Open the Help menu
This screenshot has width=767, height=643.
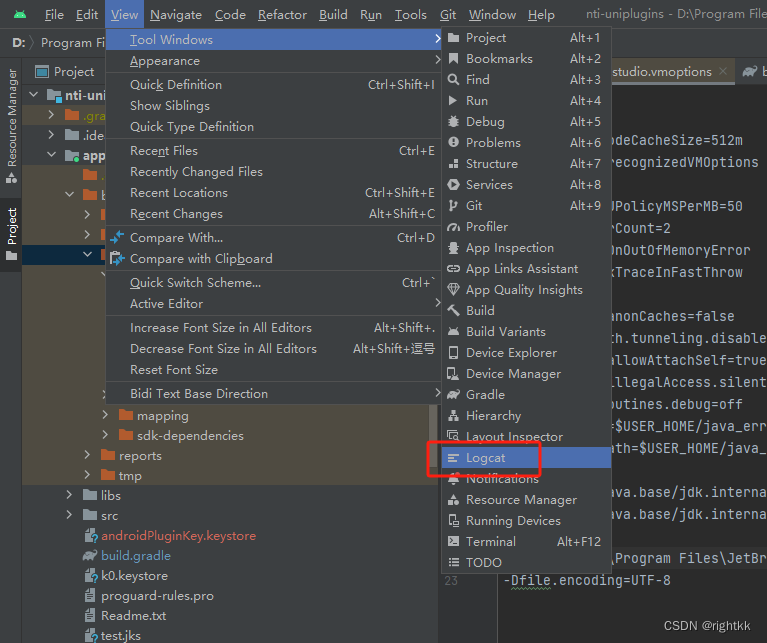(541, 15)
